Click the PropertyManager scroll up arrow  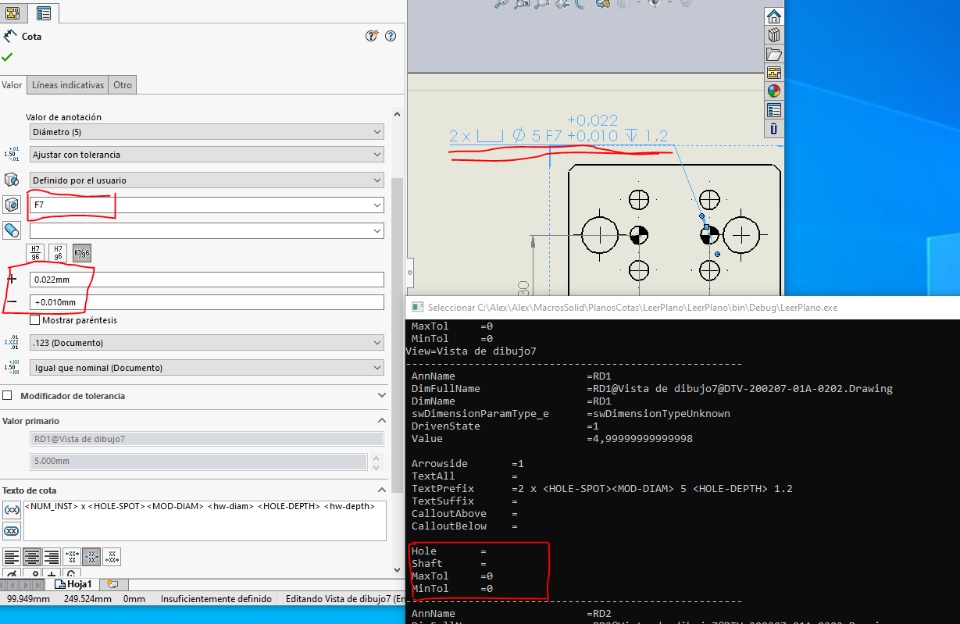click(397, 114)
